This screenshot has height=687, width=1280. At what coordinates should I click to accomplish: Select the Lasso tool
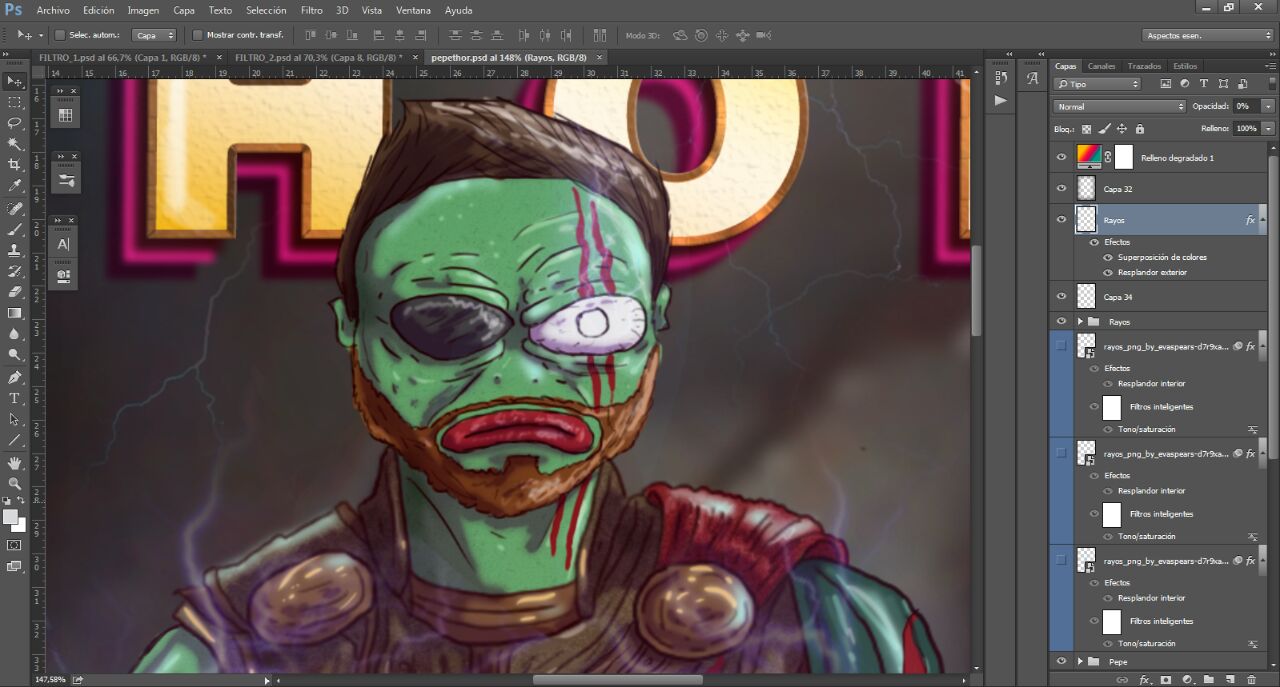coord(14,123)
